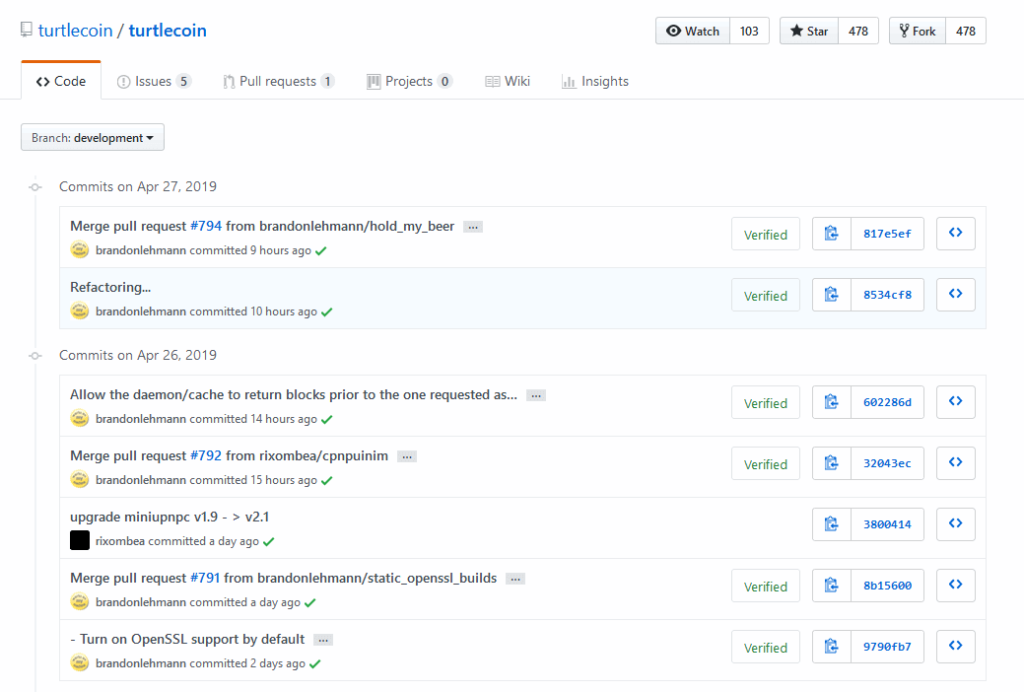Open code browser for commit 3800414
The image size is (1024, 692).
(955, 523)
